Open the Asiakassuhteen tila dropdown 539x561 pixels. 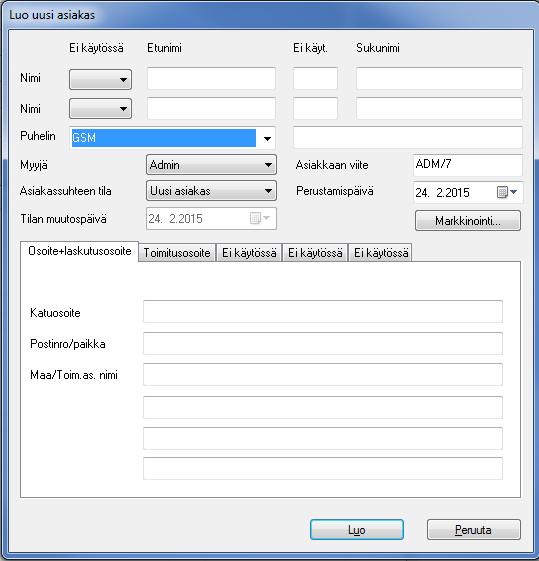click(211, 191)
